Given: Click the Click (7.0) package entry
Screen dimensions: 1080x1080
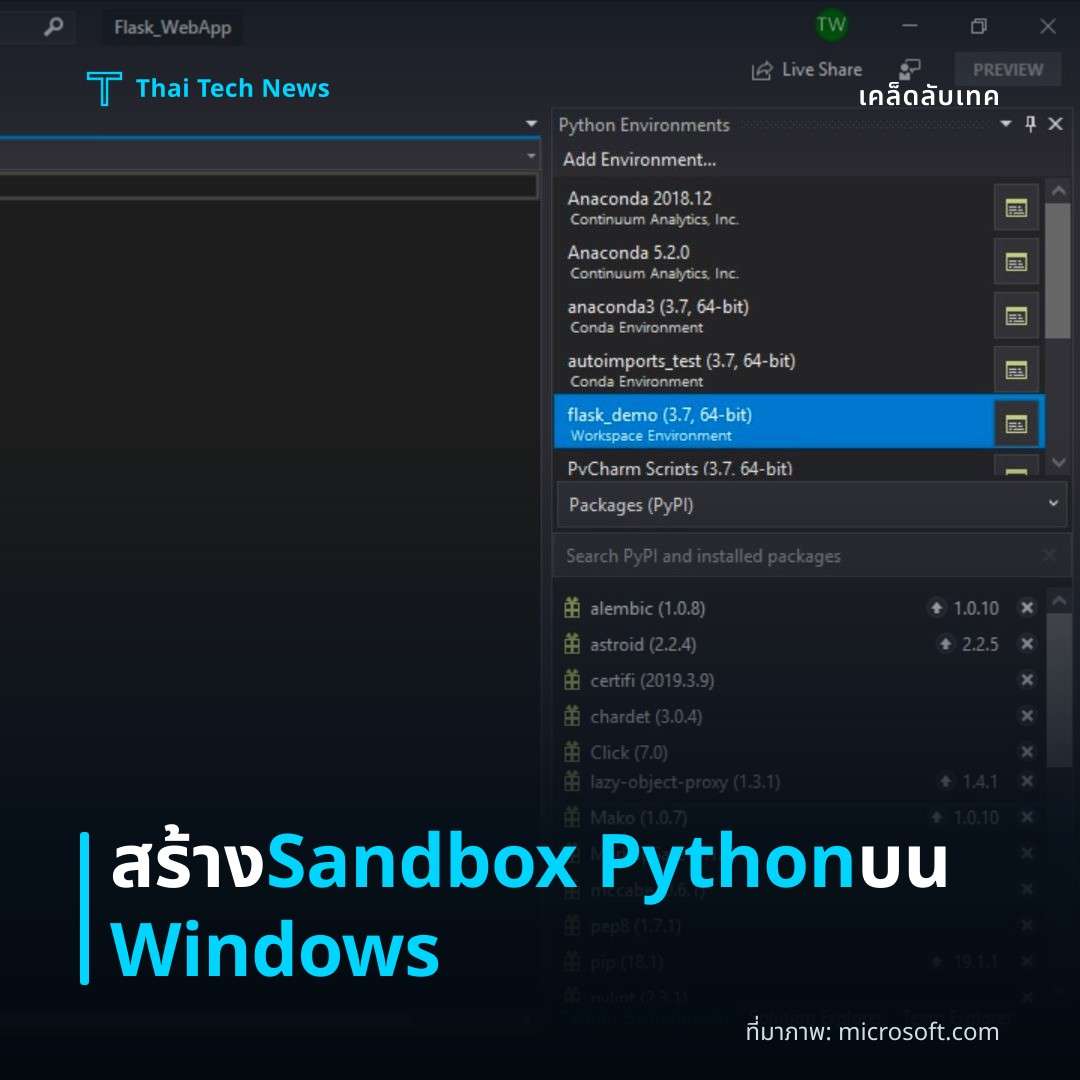Looking at the screenshot, I should [x=628, y=753].
